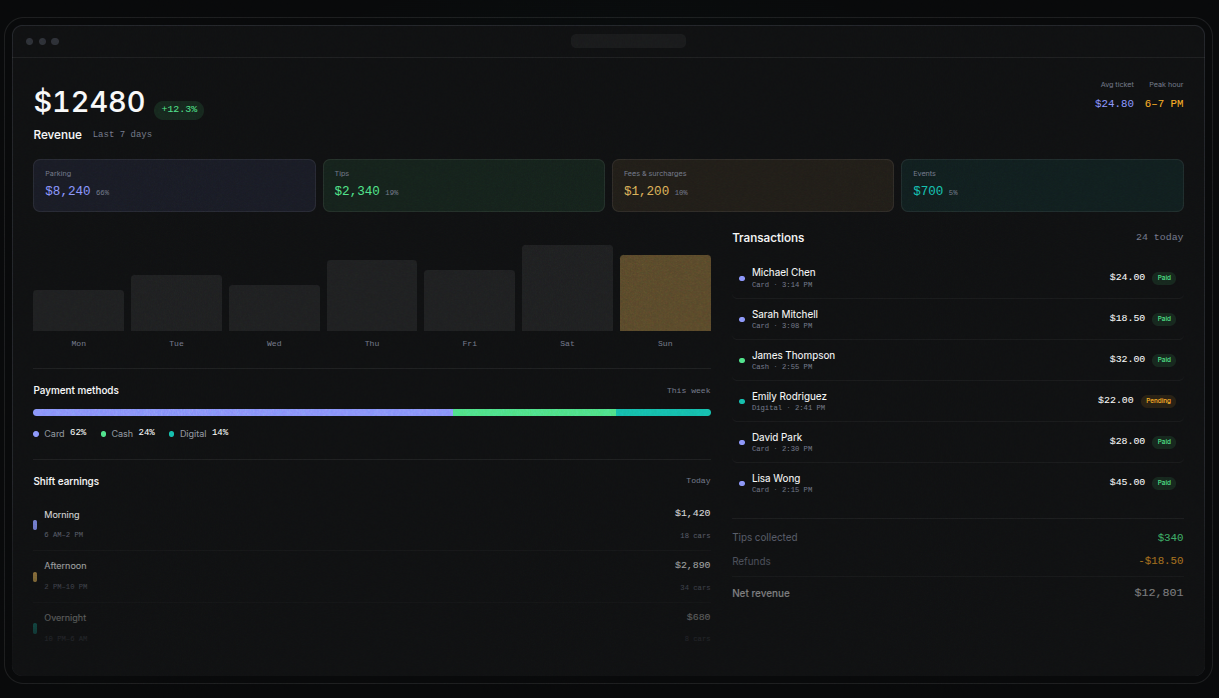This screenshot has height=698, width=1219.
Task: Click the 24 today transactions count
Action: tap(1159, 237)
